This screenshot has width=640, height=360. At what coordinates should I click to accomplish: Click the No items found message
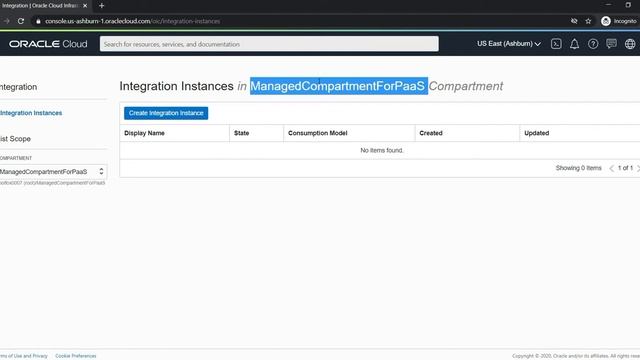382,150
